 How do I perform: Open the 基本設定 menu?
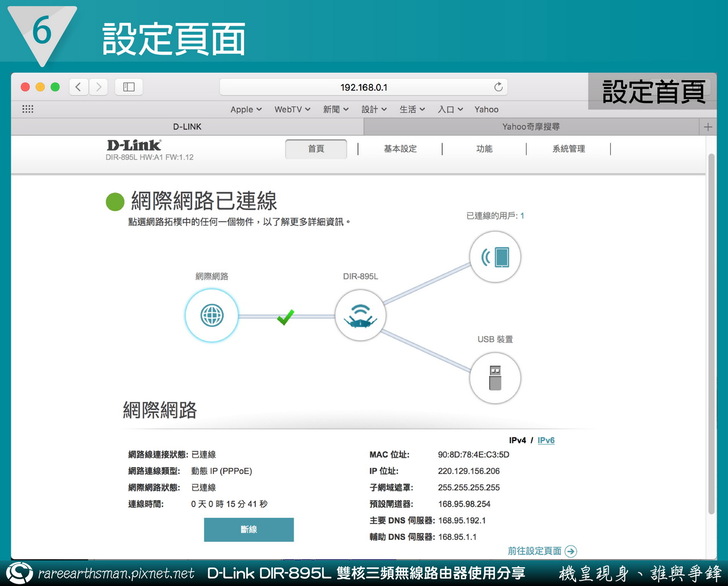point(400,149)
